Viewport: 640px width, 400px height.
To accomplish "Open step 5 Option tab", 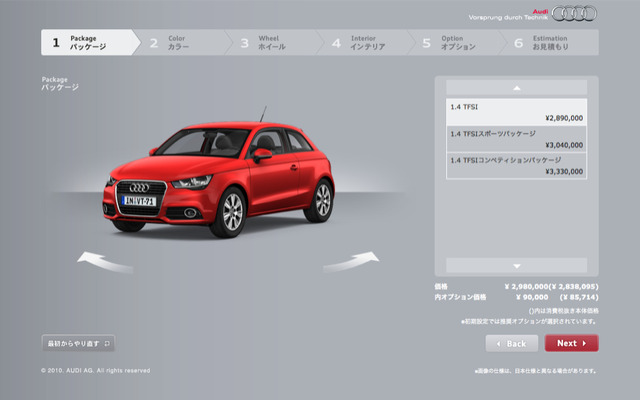I will click(457, 42).
